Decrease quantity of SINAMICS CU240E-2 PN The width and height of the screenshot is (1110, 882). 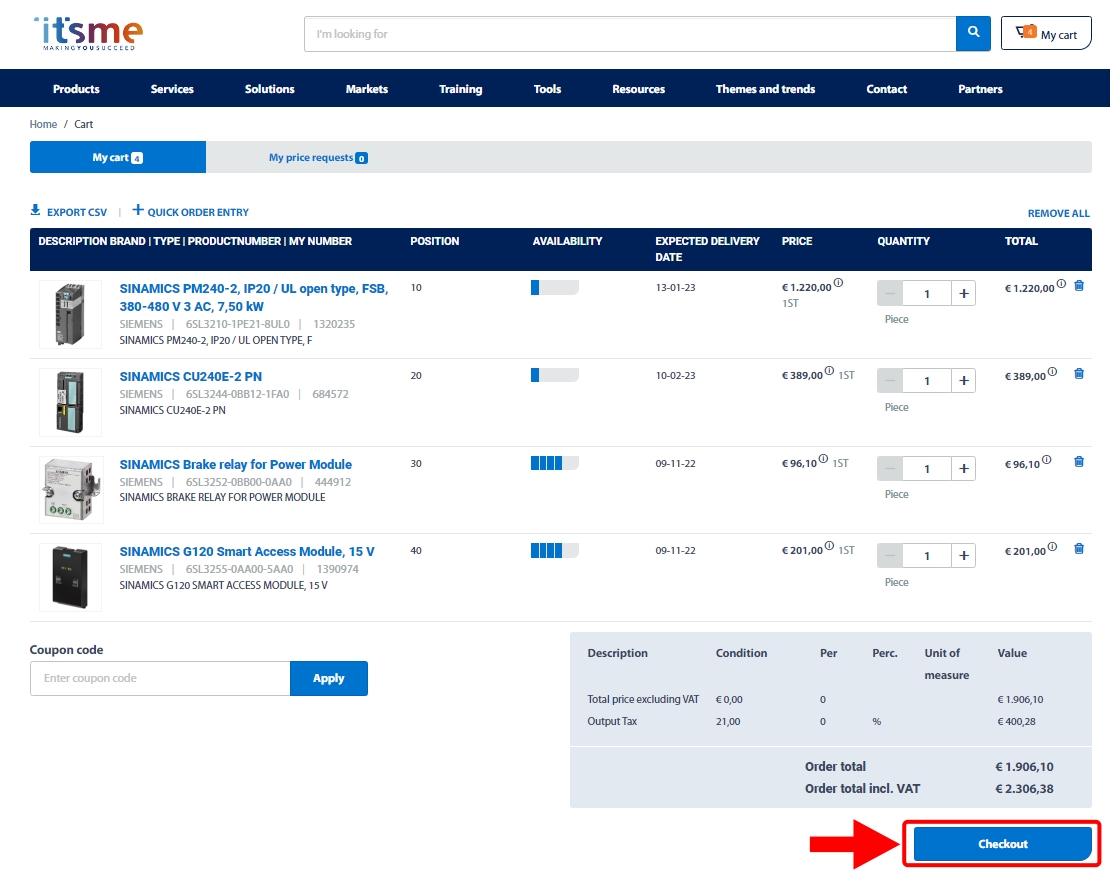point(890,381)
